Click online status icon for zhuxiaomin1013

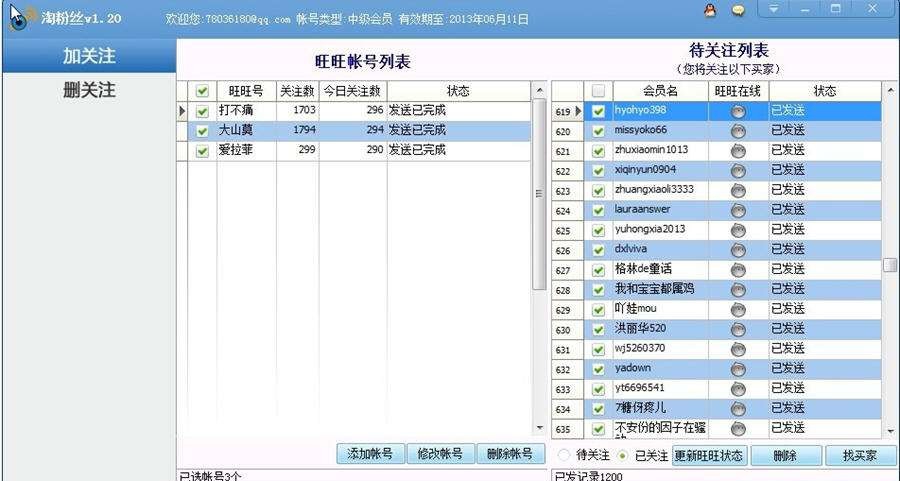point(738,151)
